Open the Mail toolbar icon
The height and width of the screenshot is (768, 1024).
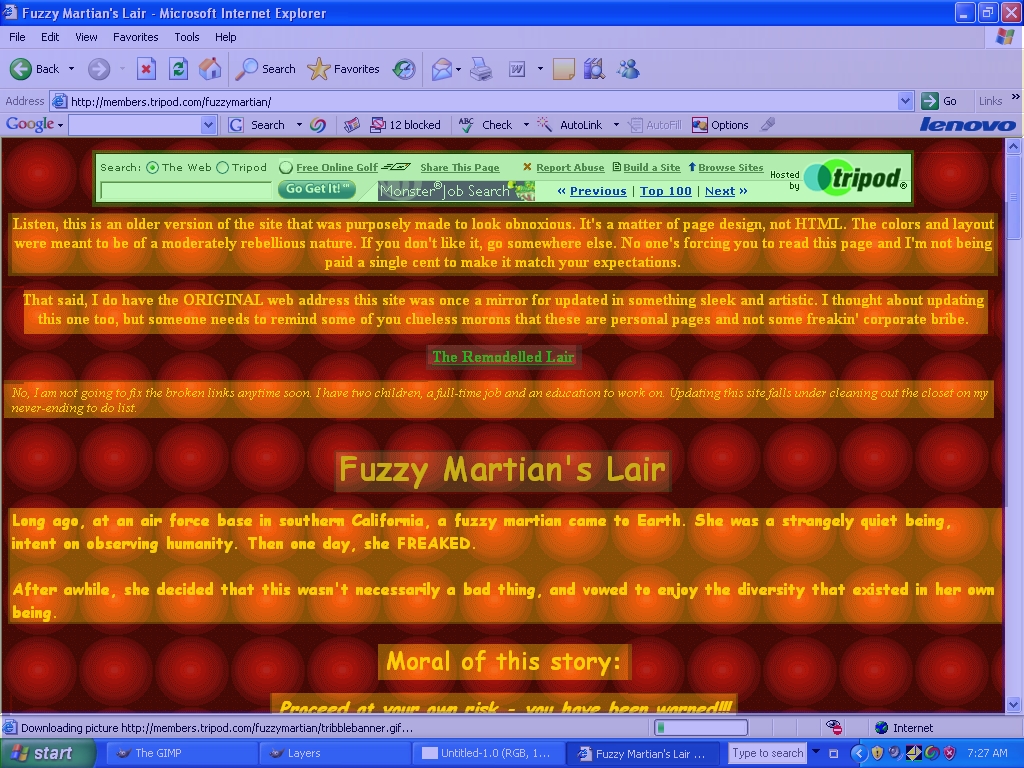pos(441,69)
